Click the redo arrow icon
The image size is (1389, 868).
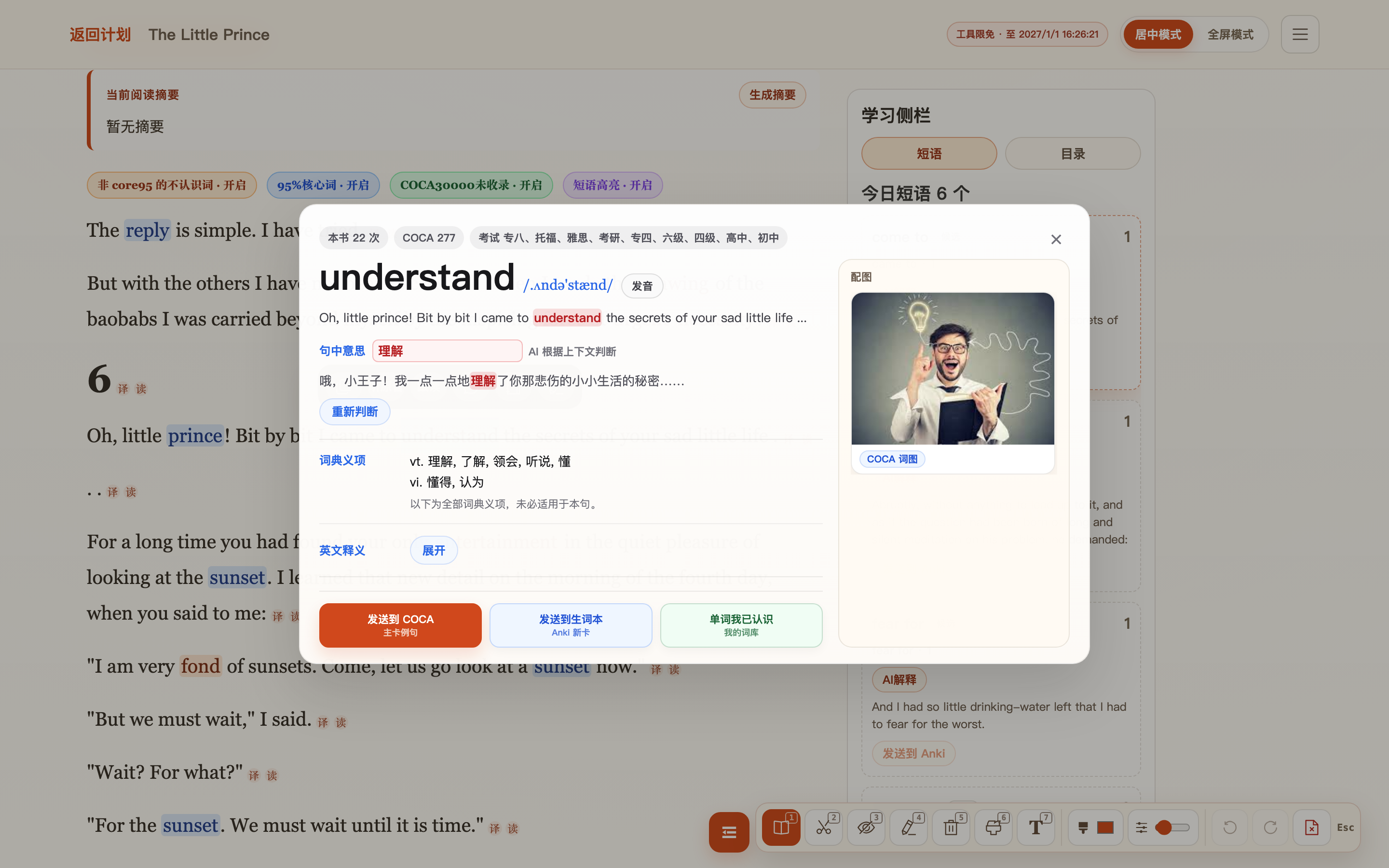click(1270, 827)
